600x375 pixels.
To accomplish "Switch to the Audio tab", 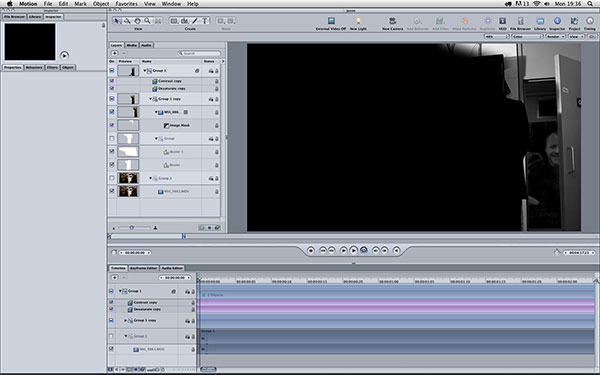I will (x=147, y=45).
